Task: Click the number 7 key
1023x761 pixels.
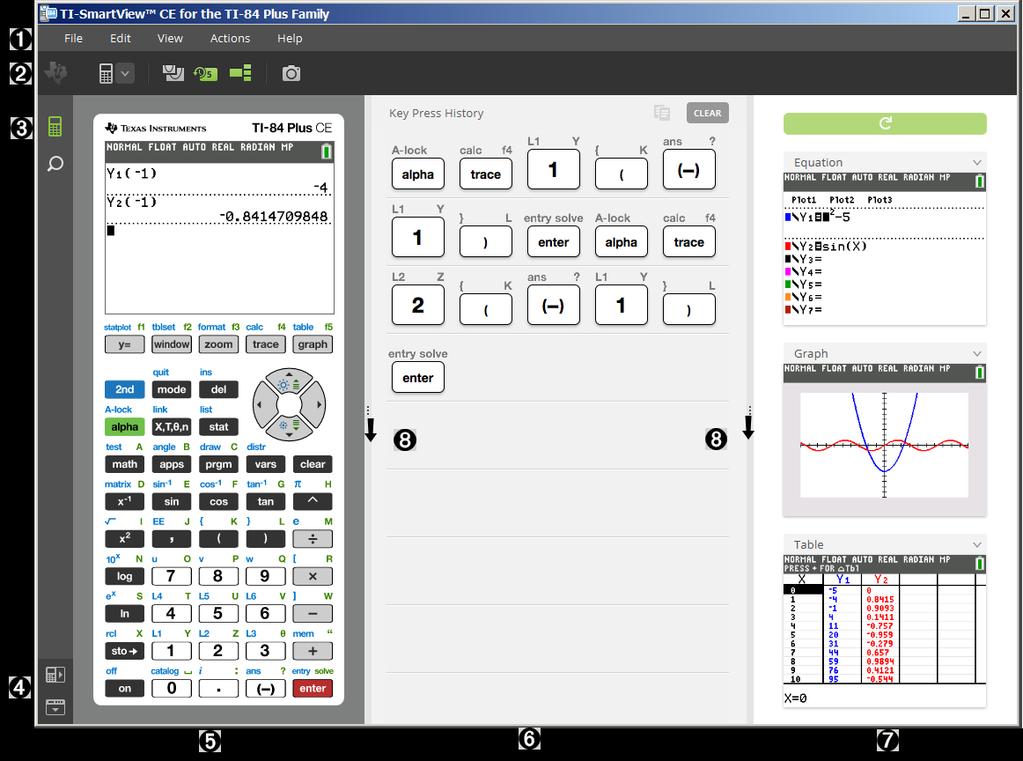Action: pos(172,576)
